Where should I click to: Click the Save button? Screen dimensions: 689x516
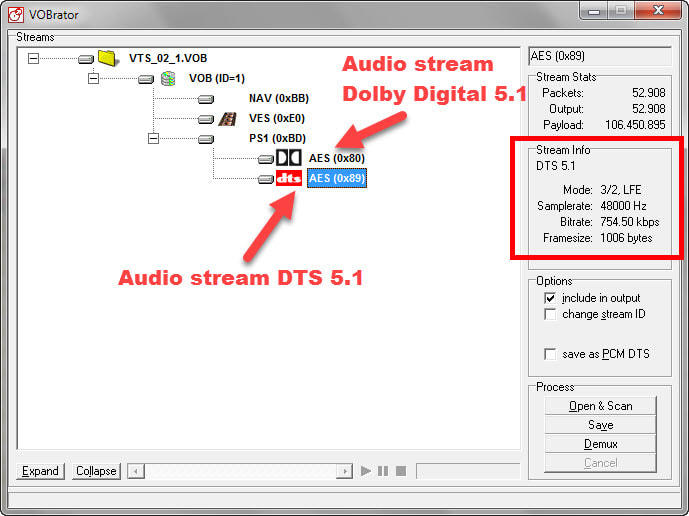coord(600,425)
